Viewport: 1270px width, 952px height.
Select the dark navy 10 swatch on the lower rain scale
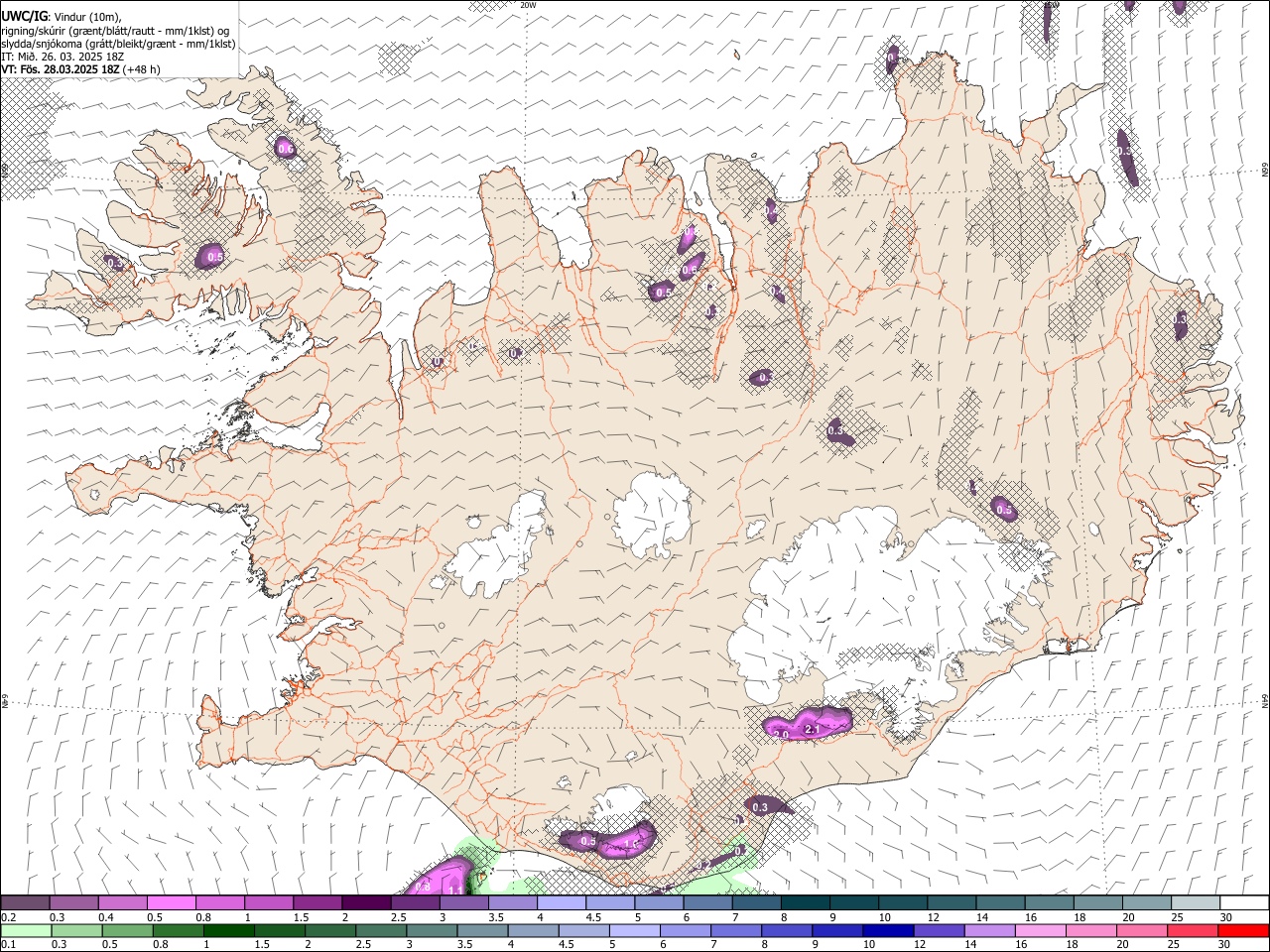[887, 931]
